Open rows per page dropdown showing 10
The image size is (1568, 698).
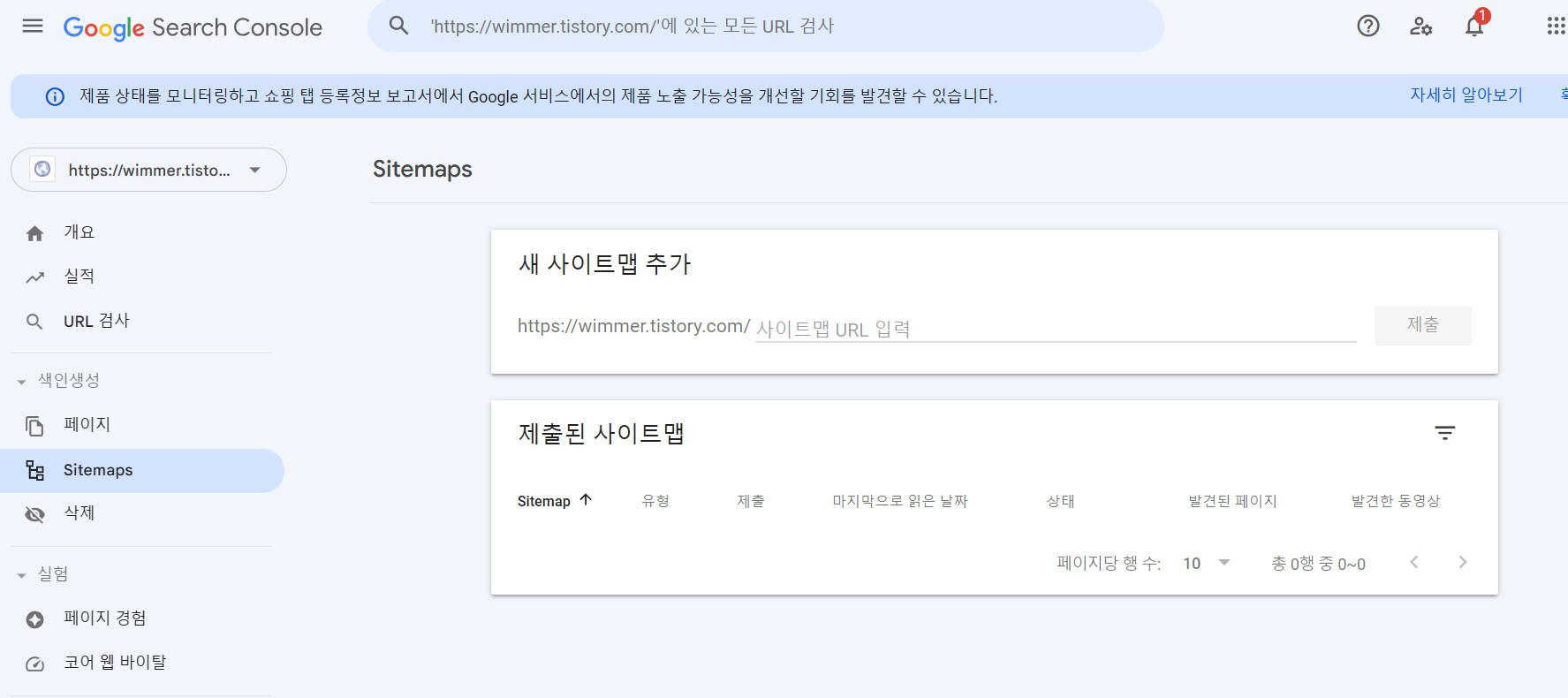coord(1207,563)
